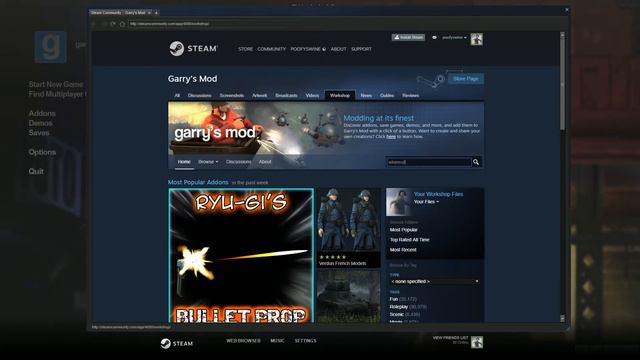Click the Your Workshop Files preview image
Image resolution: width=640 pixels, height=360 pixels.
click(398, 202)
